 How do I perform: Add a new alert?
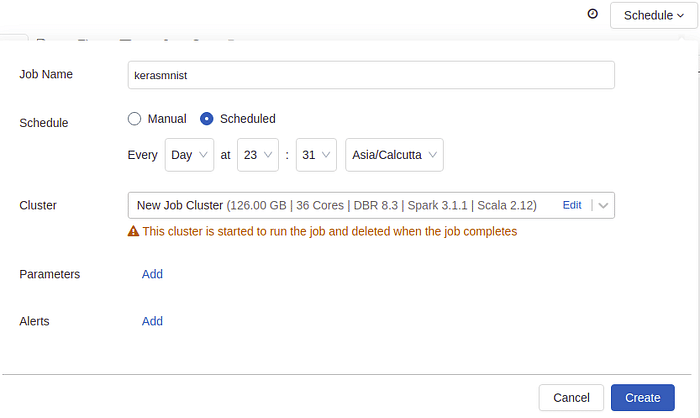(152, 322)
